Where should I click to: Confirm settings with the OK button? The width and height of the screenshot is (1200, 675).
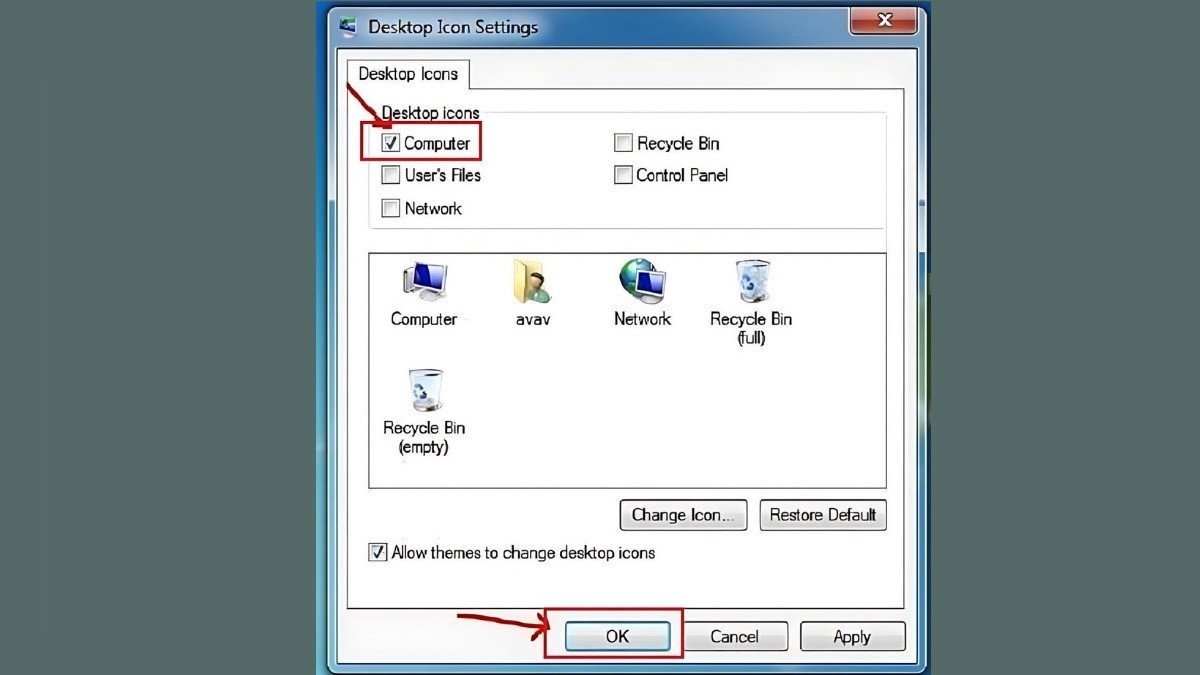click(x=617, y=636)
